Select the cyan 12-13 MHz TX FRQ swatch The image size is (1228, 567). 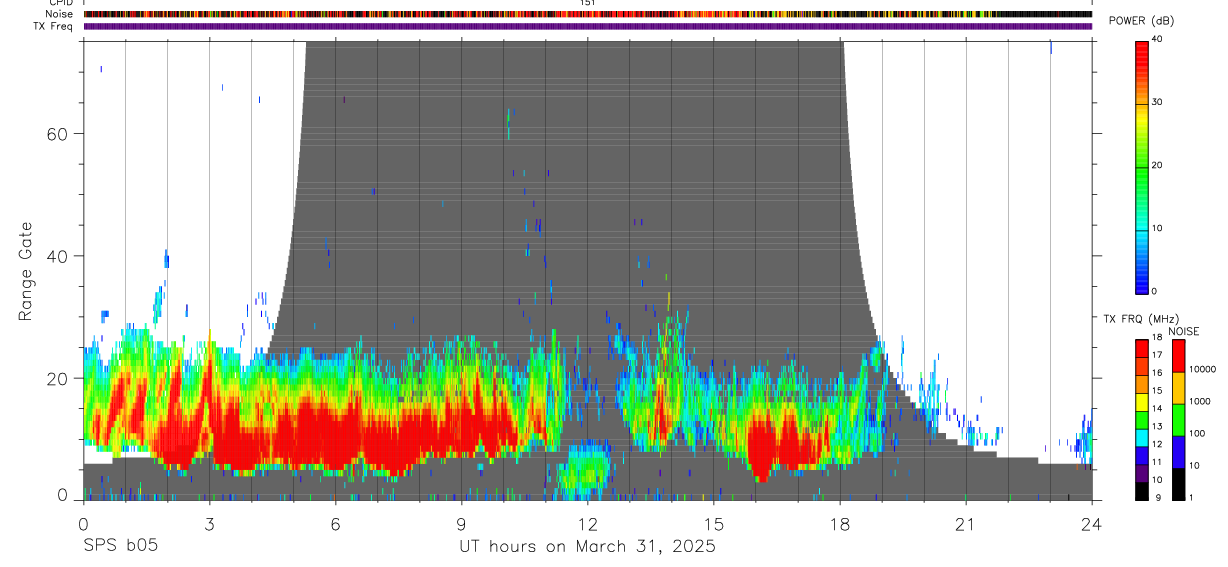[x=1142, y=436]
